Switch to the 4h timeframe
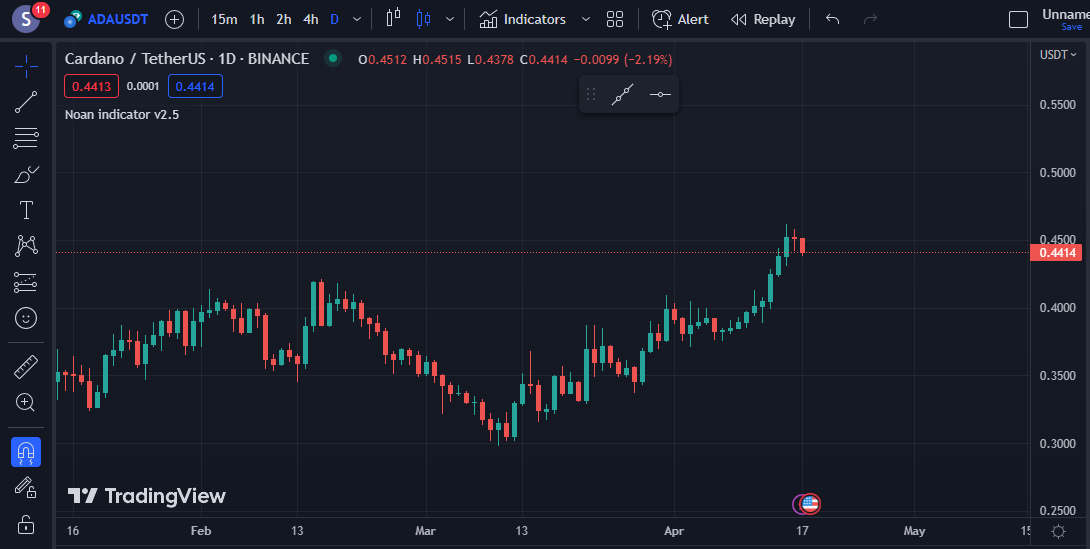This screenshot has width=1090, height=549. pyautogui.click(x=311, y=19)
